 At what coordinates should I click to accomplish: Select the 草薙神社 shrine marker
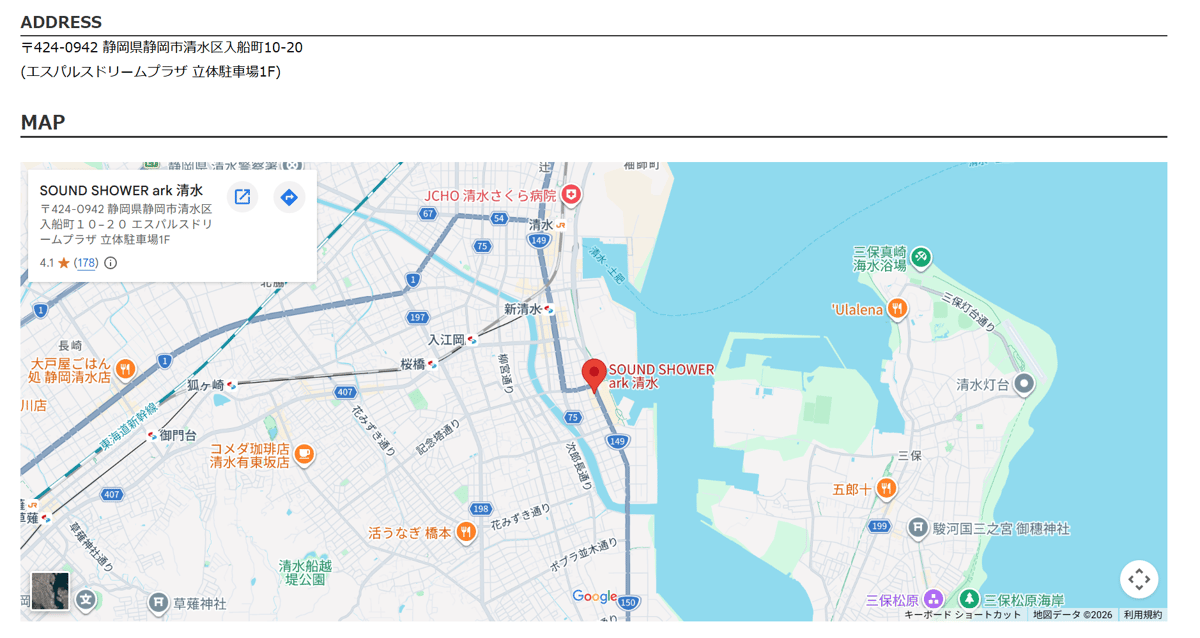coord(158,603)
